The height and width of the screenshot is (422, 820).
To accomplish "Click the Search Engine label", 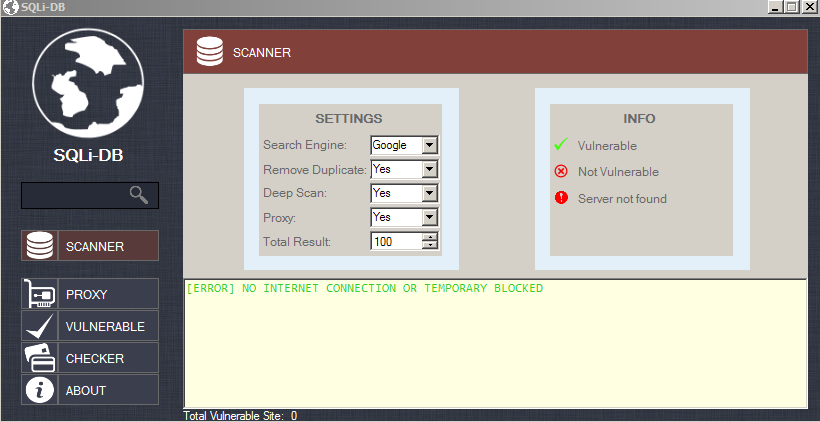I will (305, 145).
